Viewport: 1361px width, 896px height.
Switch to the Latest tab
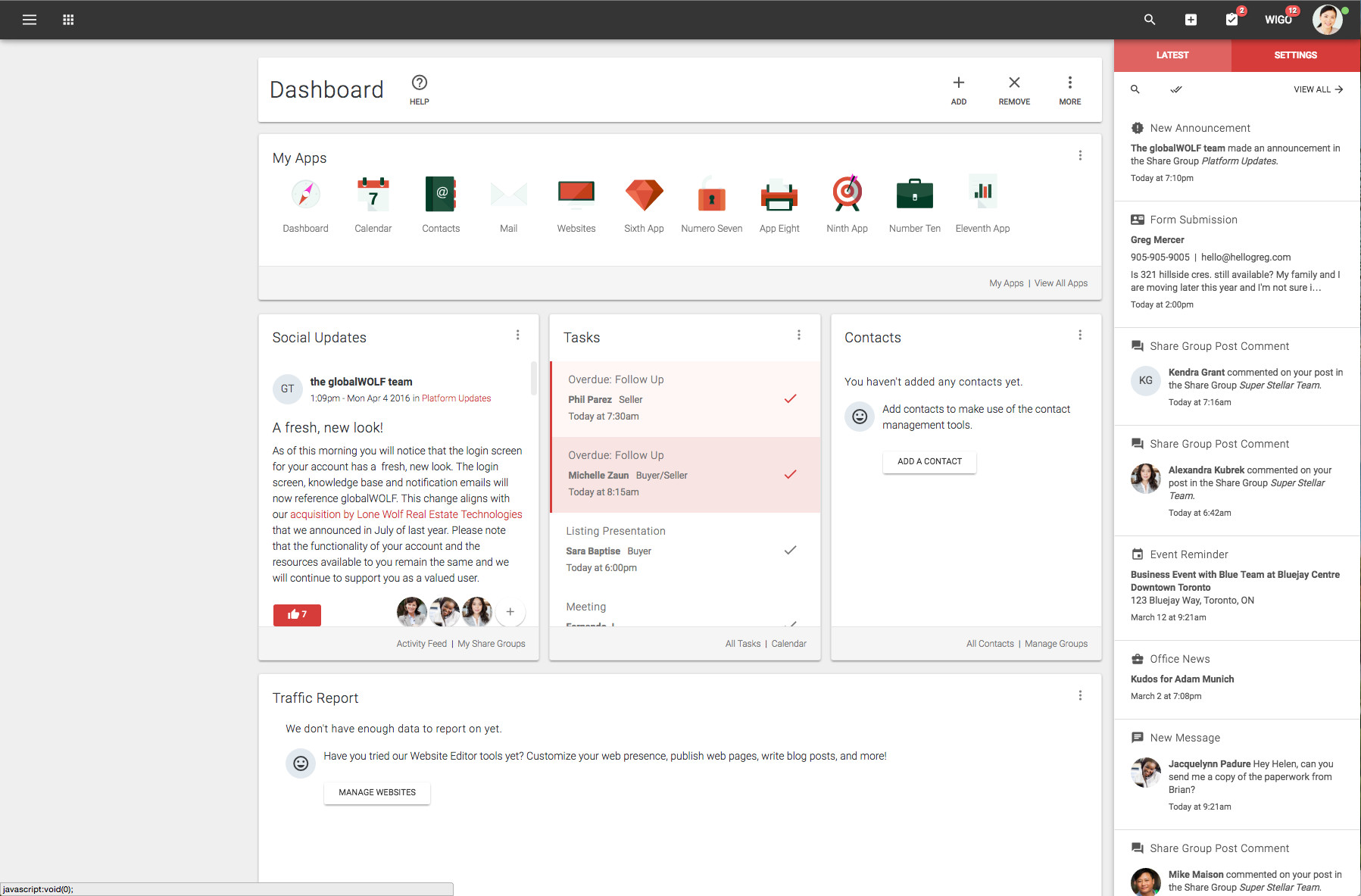point(1172,55)
